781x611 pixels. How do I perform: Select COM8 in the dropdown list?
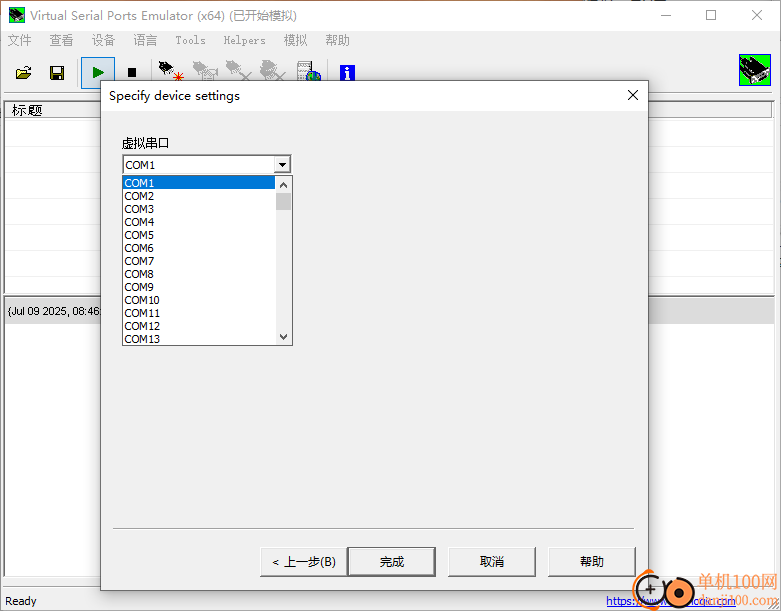[199, 273]
